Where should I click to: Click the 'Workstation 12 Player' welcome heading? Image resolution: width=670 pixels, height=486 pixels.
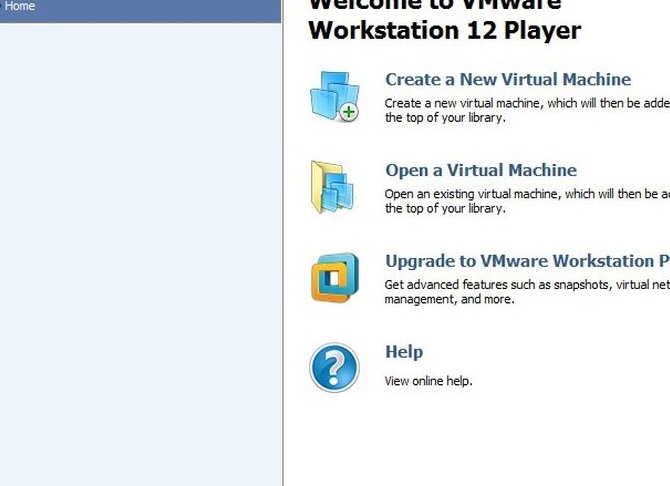point(445,31)
